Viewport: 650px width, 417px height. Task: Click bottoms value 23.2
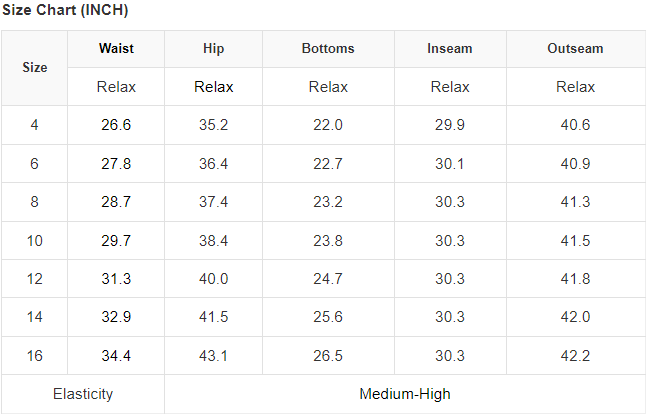(x=328, y=202)
